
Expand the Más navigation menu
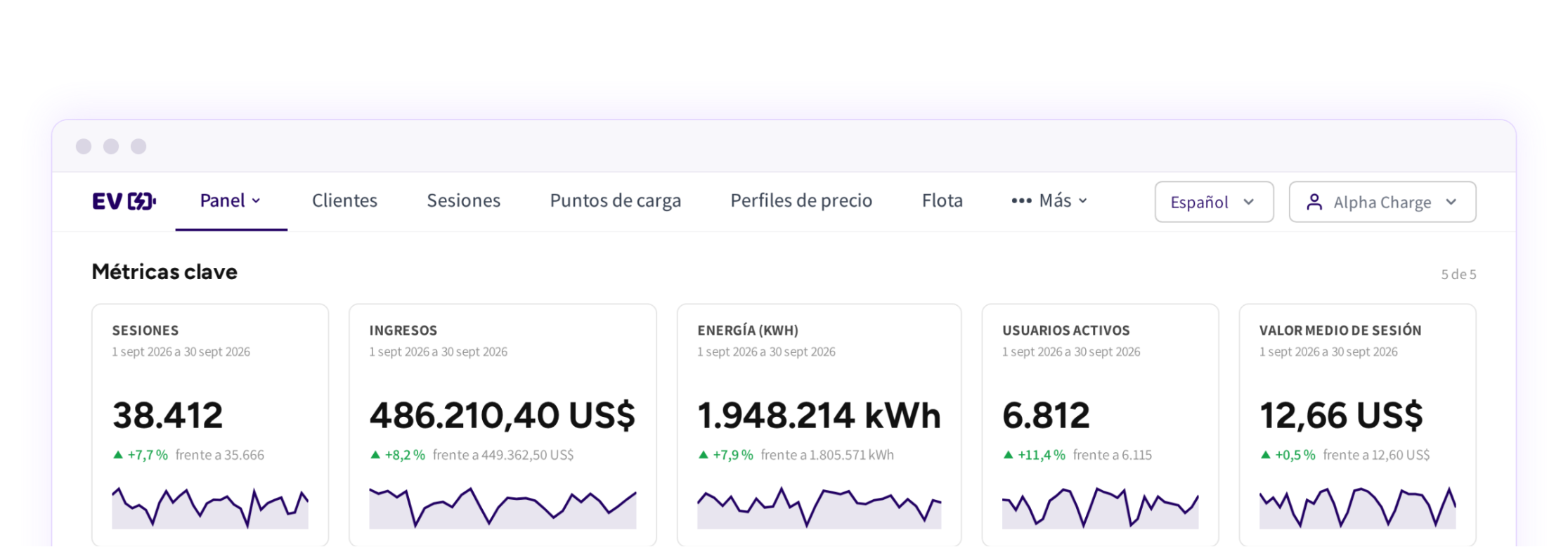click(1049, 201)
